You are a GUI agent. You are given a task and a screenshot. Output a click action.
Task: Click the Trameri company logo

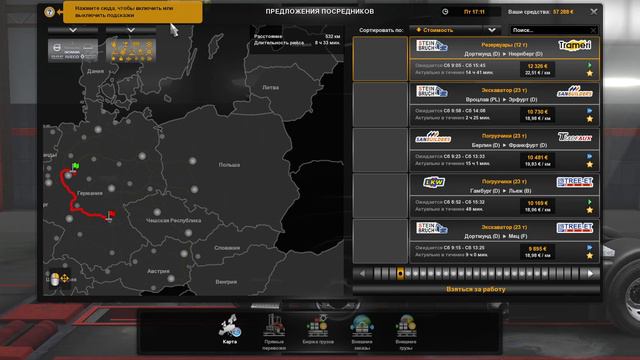pos(575,46)
